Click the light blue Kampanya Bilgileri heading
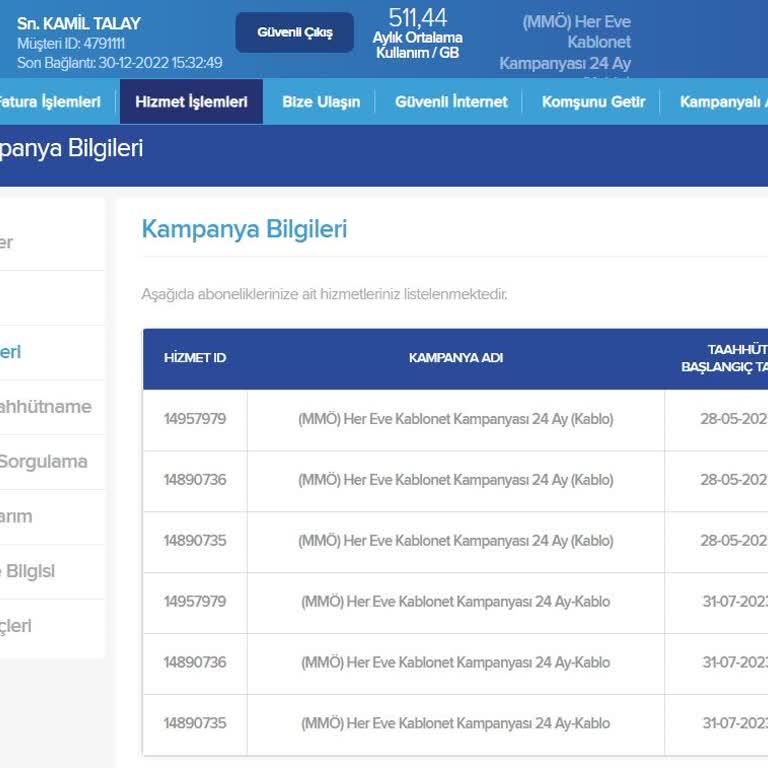Image resolution: width=768 pixels, height=768 pixels. [x=244, y=229]
